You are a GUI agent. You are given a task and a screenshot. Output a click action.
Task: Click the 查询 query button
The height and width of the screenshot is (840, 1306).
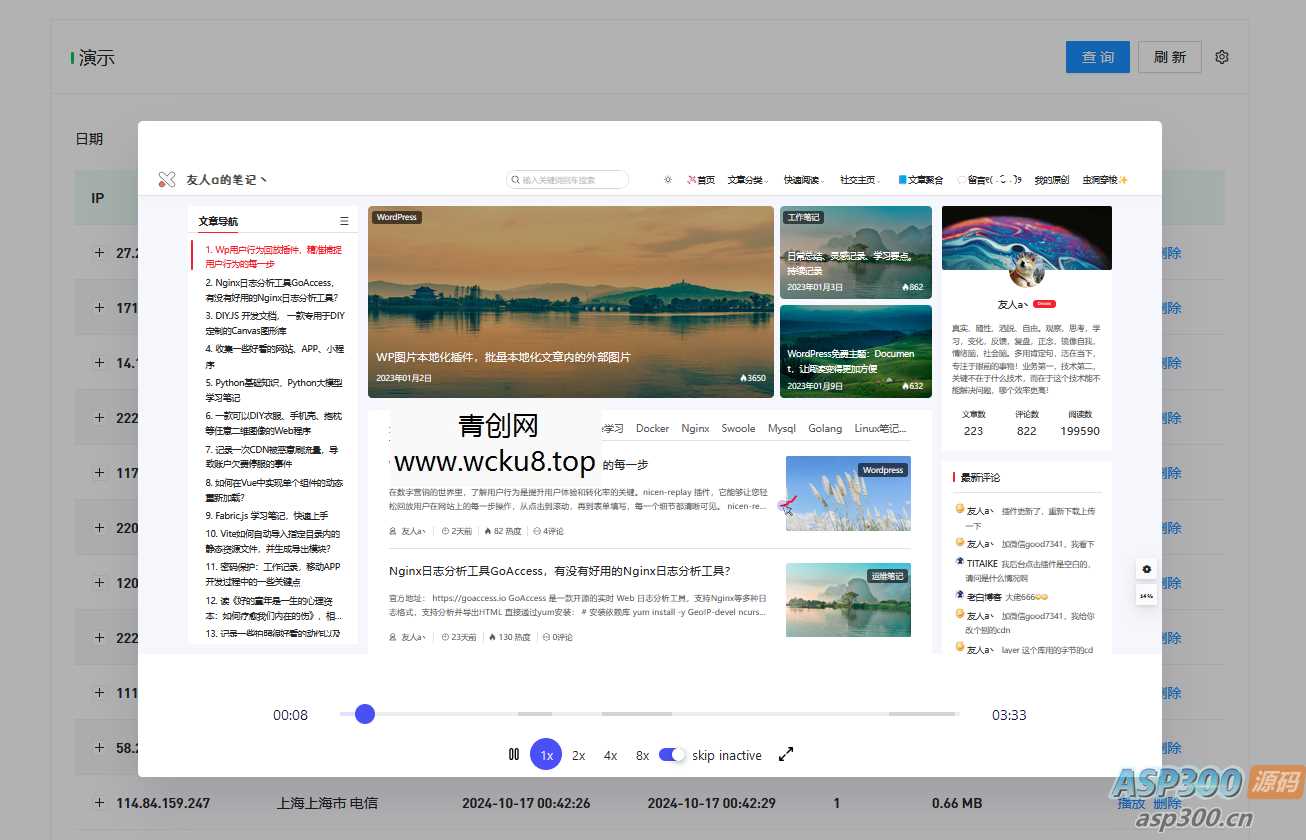pyautogui.click(x=1097, y=57)
